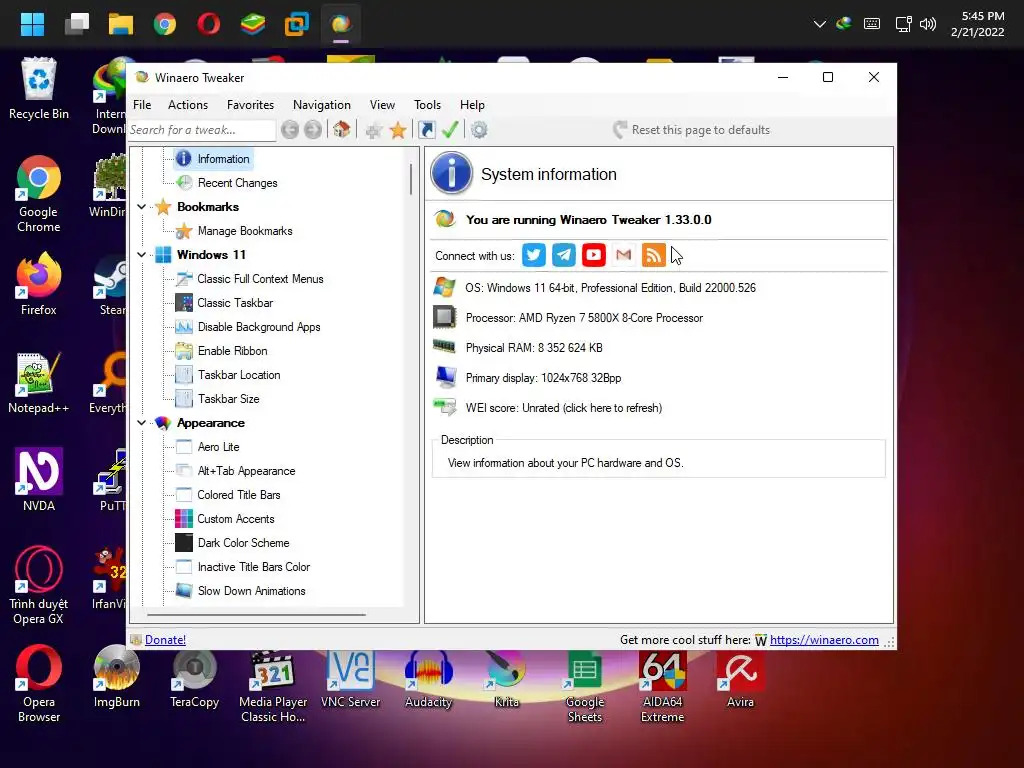Click the Back navigation arrow in toolbar
The width and height of the screenshot is (1024, 768).
[290, 130]
